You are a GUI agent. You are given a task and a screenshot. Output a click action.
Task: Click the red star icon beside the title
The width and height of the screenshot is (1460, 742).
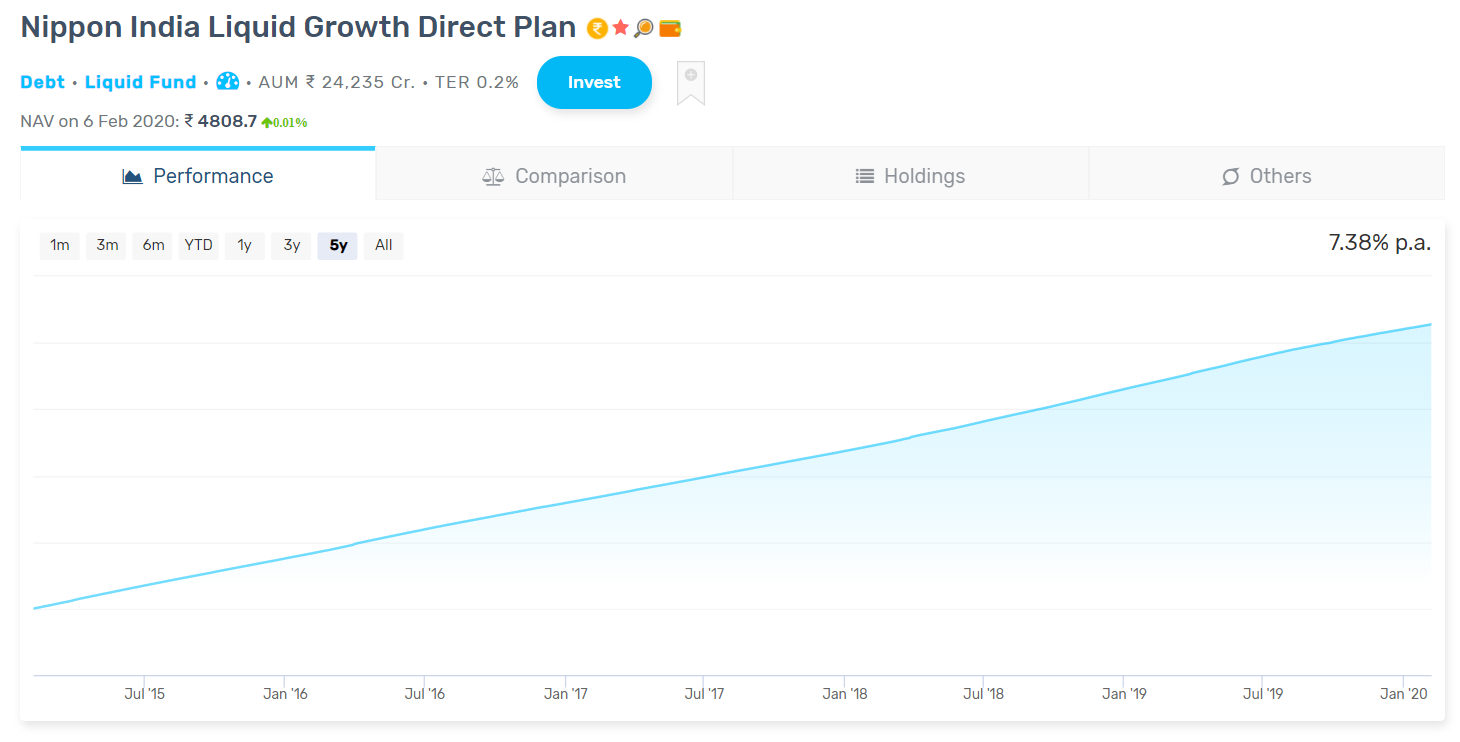[x=621, y=28]
